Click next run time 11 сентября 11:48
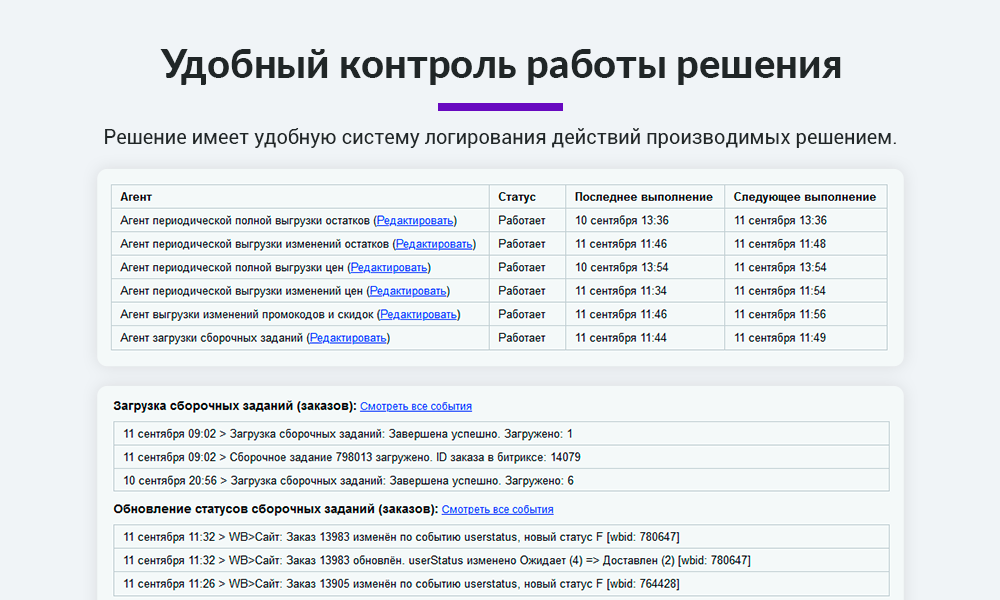 pos(780,244)
